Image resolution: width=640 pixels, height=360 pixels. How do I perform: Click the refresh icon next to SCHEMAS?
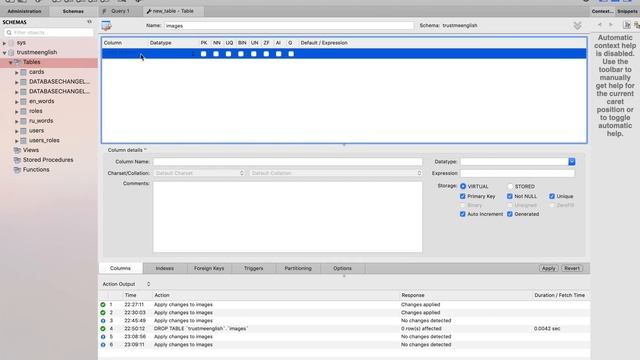pyautogui.click(x=89, y=22)
